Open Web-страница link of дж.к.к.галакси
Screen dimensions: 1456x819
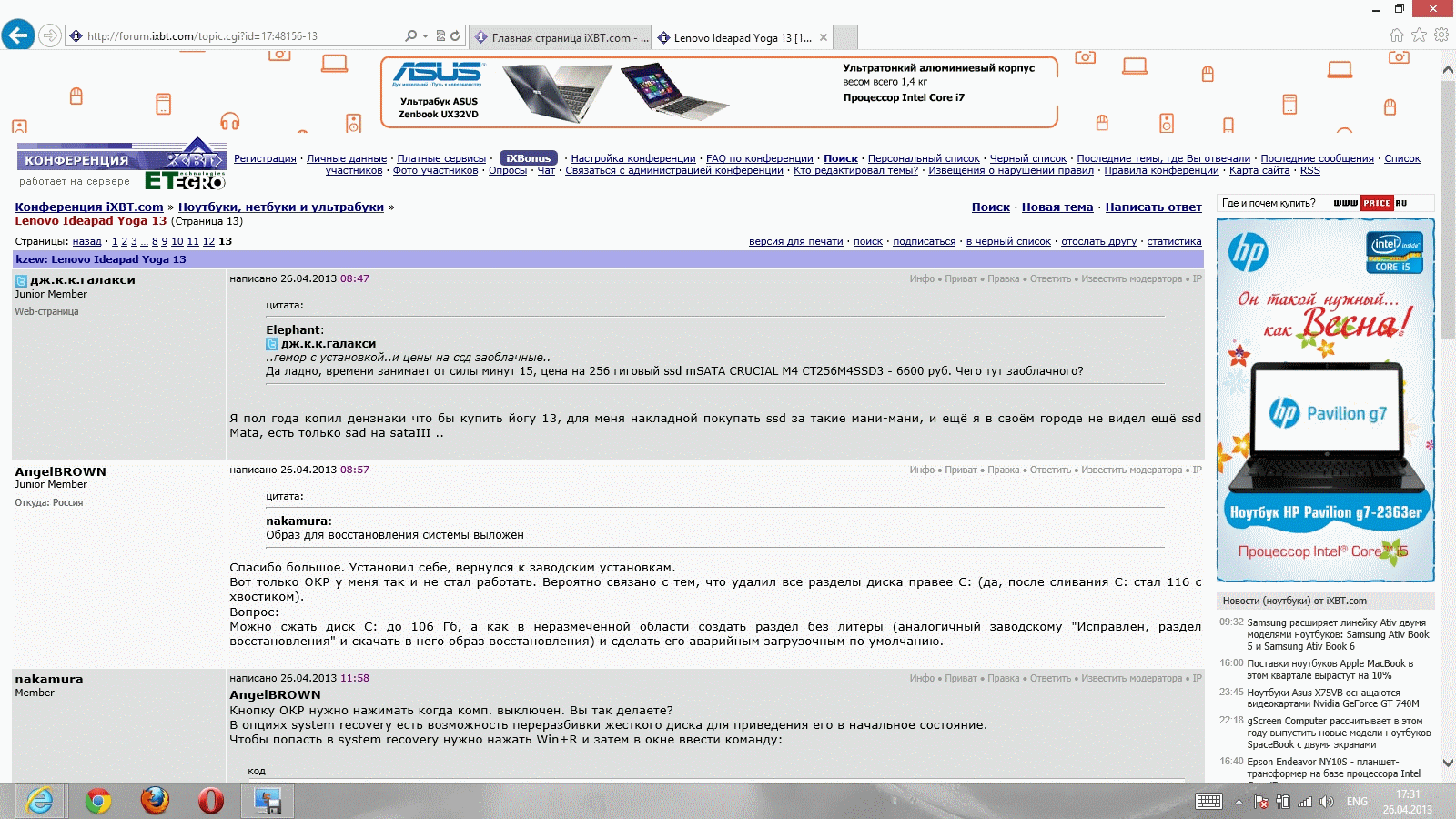click(x=46, y=311)
